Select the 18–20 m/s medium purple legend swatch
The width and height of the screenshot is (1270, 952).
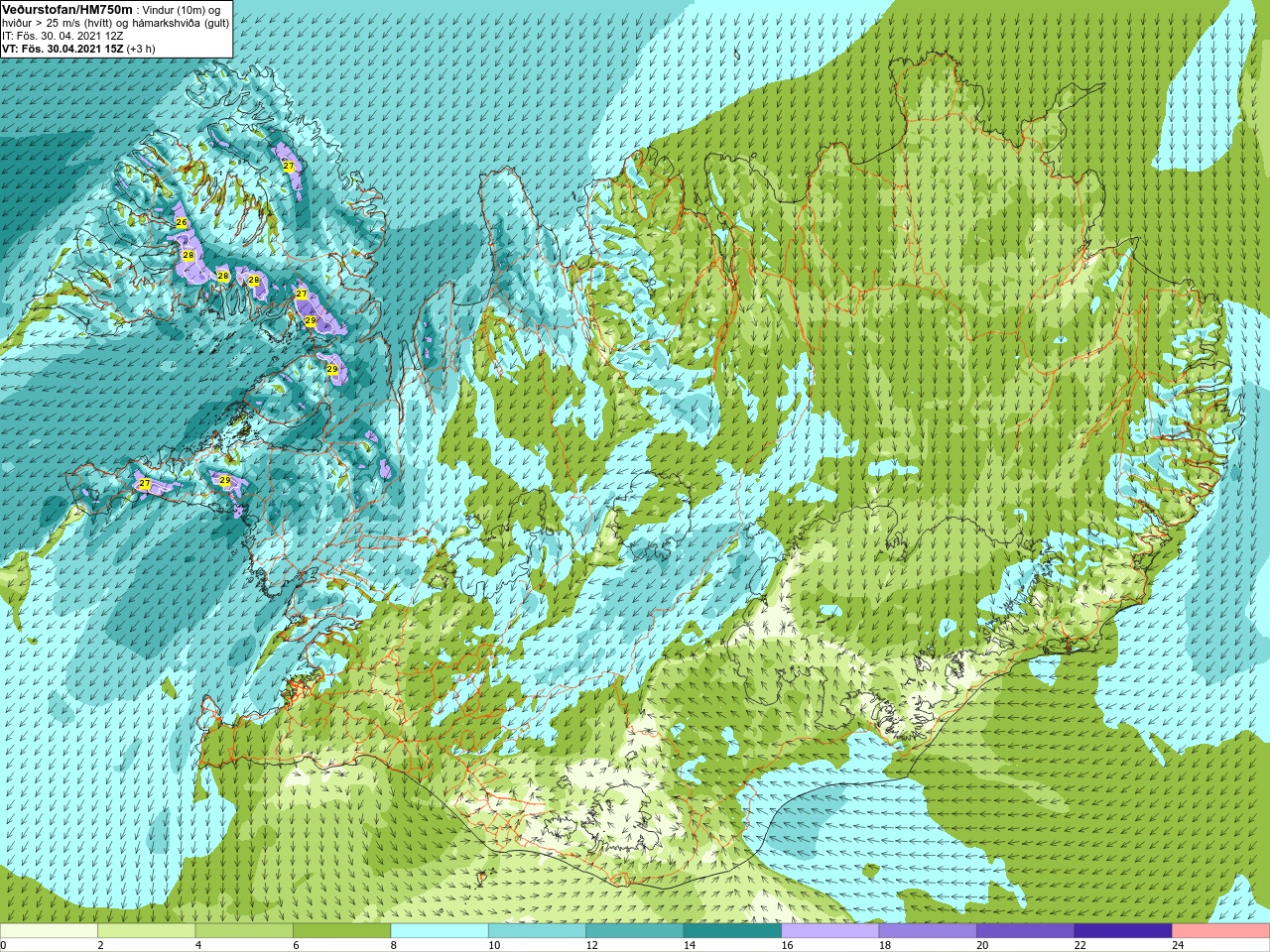tap(928, 931)
